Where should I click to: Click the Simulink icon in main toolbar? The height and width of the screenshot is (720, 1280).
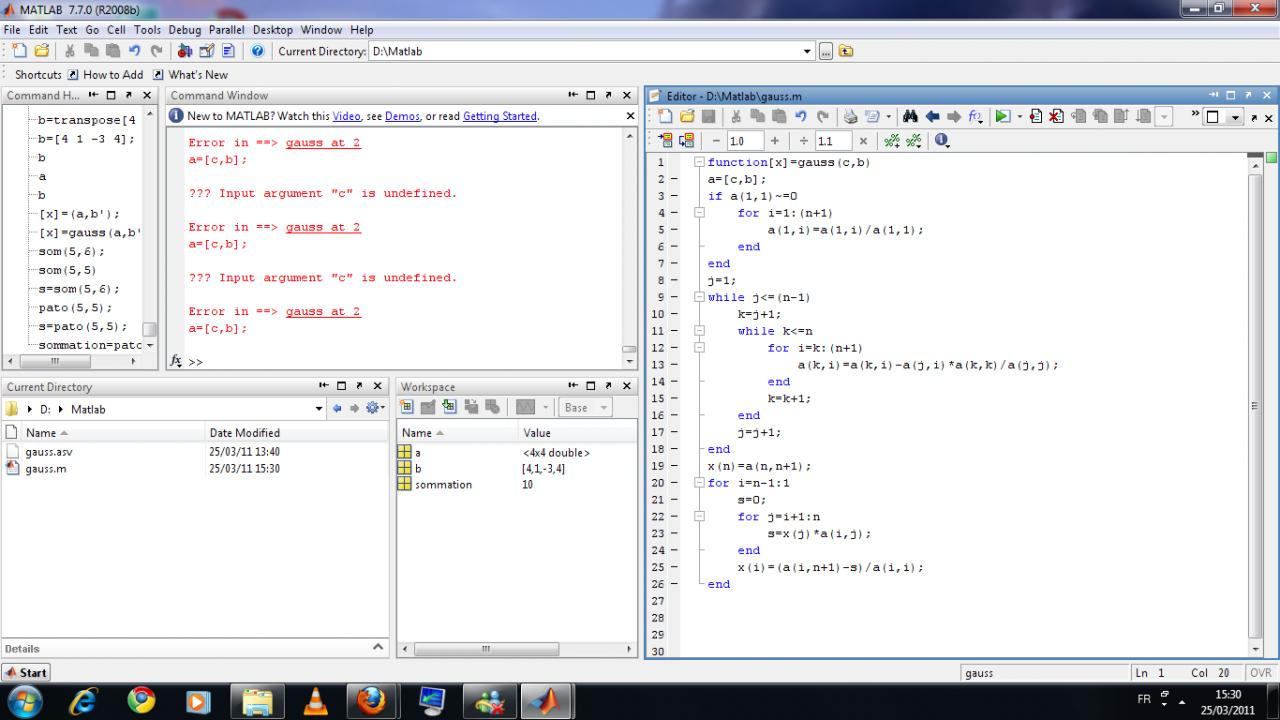185,51
